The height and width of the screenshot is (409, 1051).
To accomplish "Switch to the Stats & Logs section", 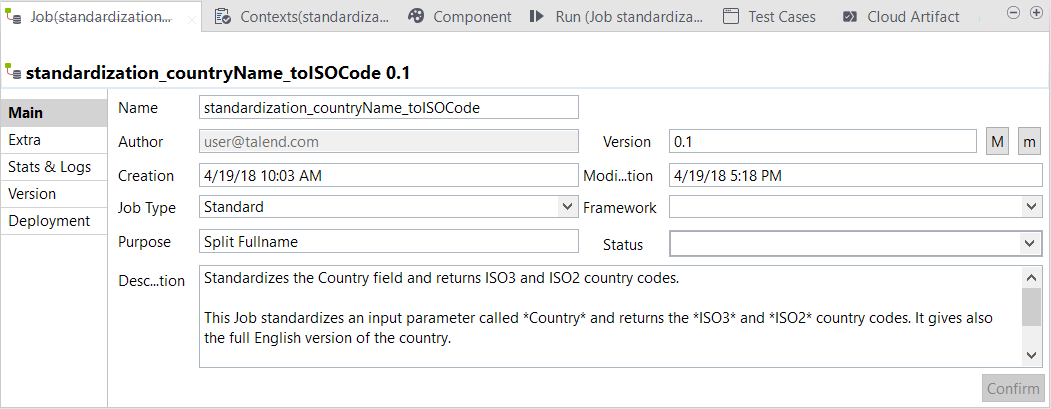I will click(49, 167).
